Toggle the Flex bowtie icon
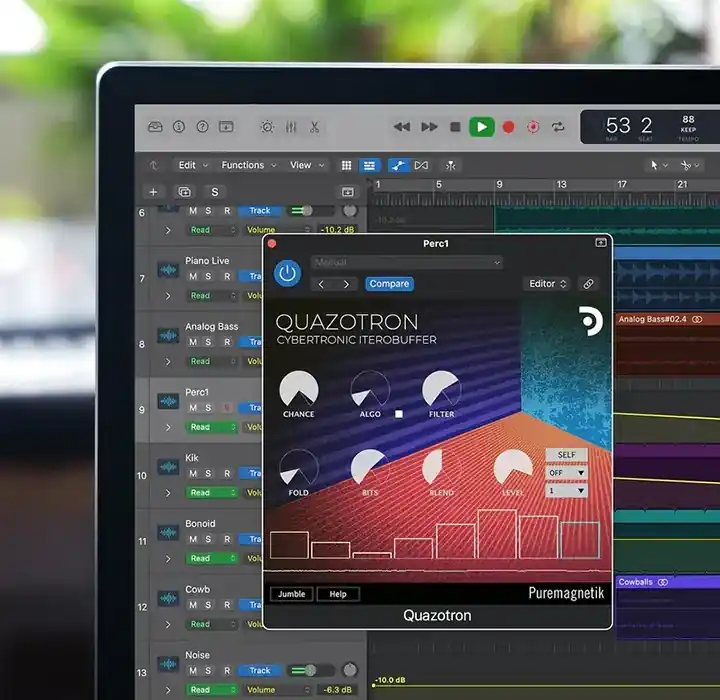 (x=421, y=165)
